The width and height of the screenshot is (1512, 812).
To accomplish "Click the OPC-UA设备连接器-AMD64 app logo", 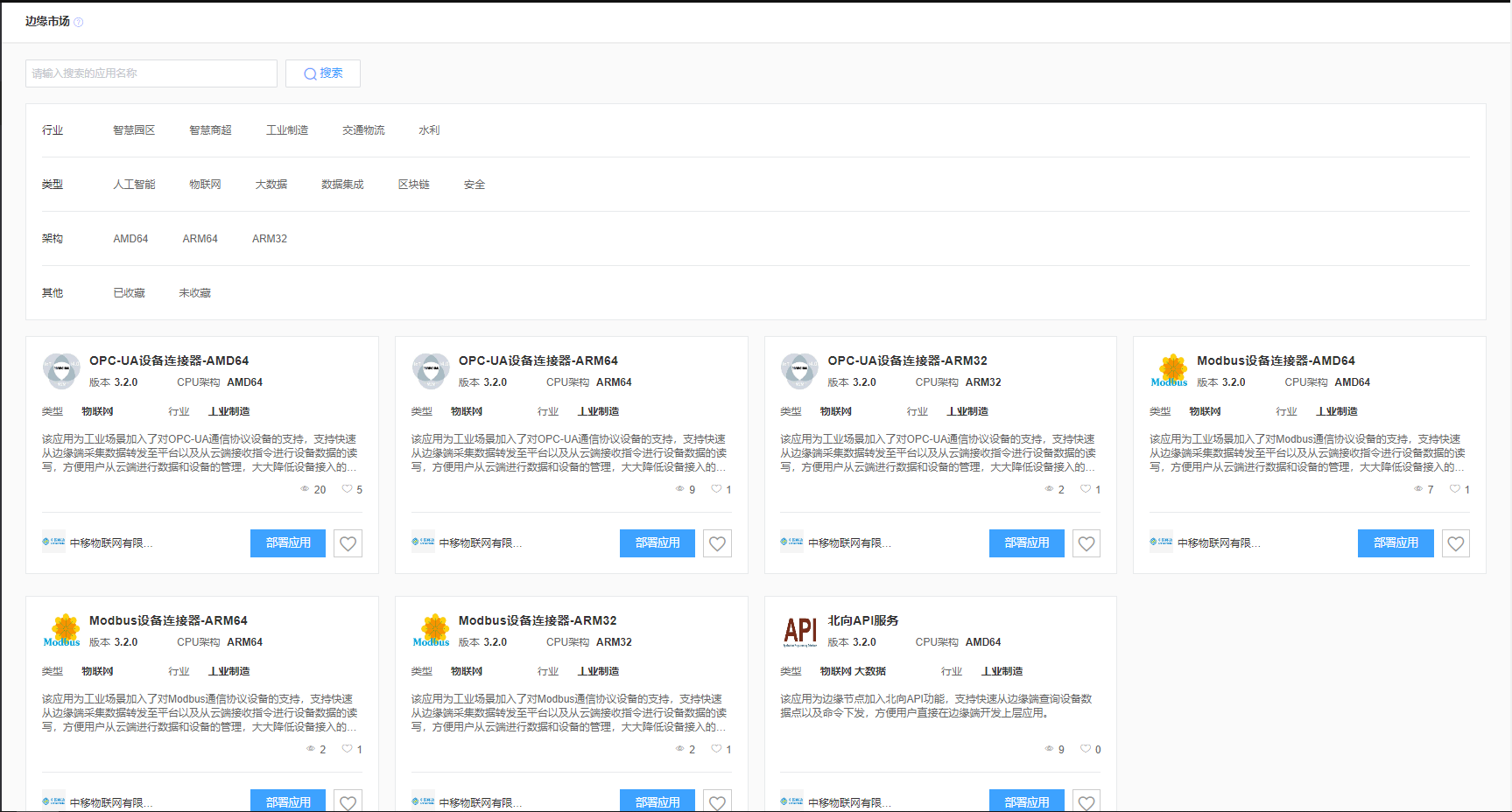I will 61,371.
